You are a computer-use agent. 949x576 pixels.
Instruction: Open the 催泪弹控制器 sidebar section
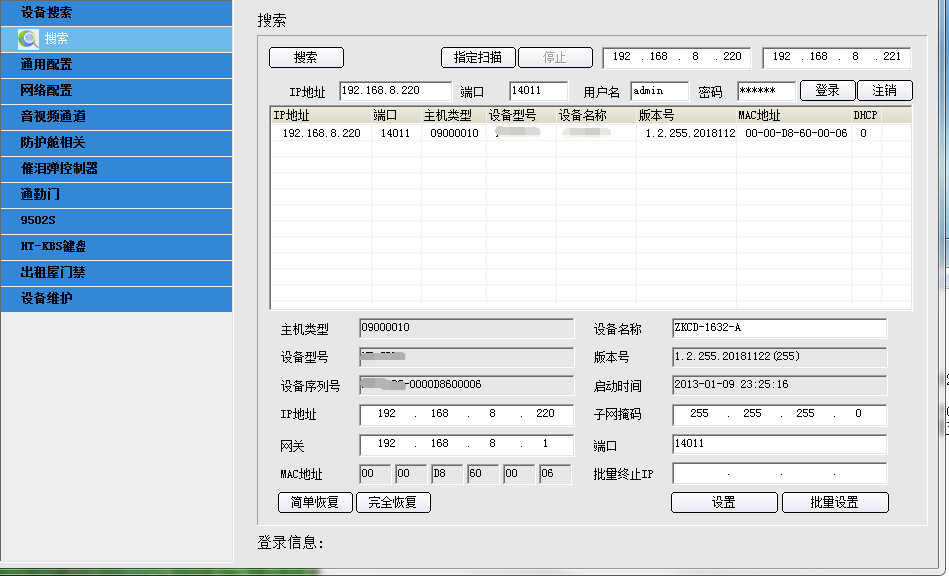click(x=116, y=169)
